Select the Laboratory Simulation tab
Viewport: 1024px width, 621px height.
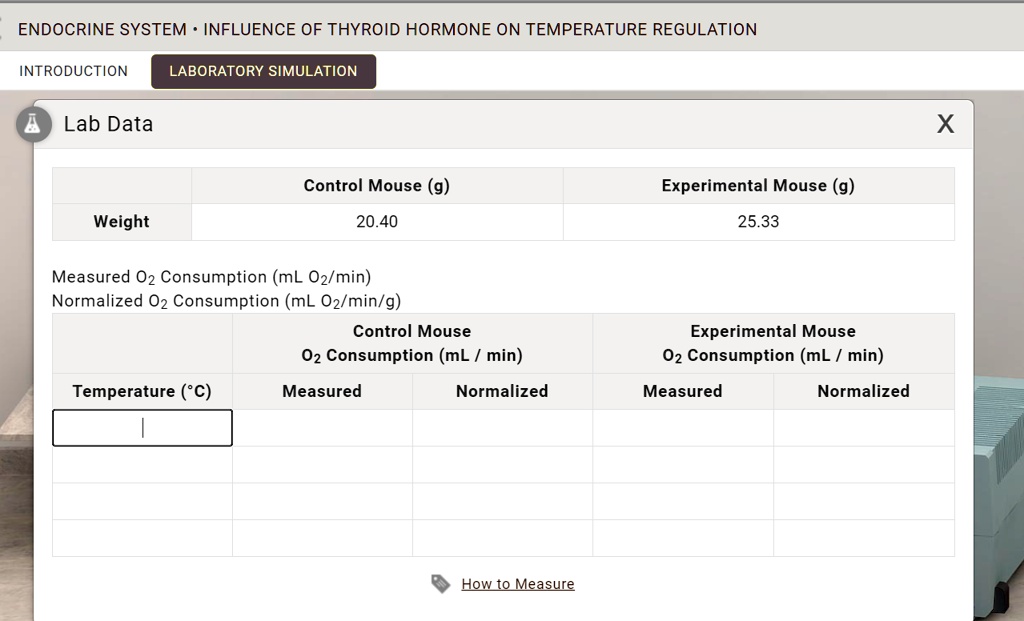[263, 71]
